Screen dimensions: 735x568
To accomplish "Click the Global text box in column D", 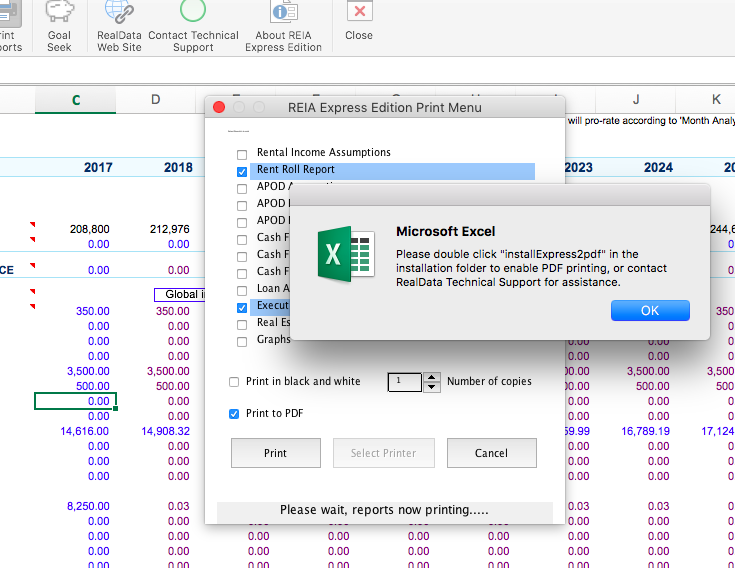I will pyautogui.click(x=180, y=294).
